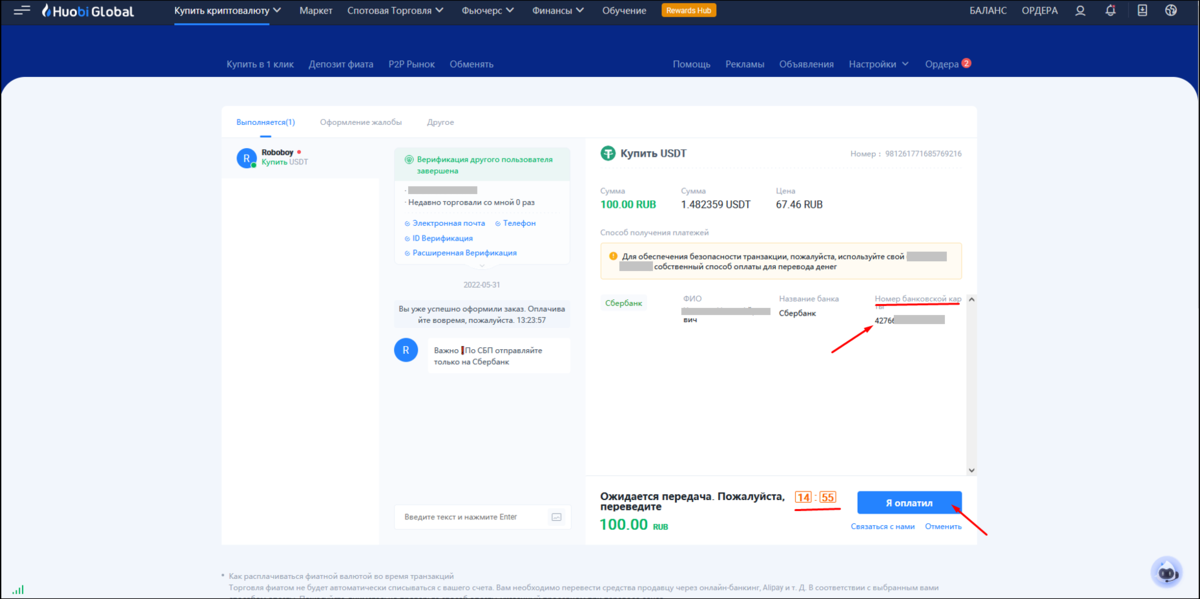
Task: Click the Я оплатил button
Action: [909, 503]
